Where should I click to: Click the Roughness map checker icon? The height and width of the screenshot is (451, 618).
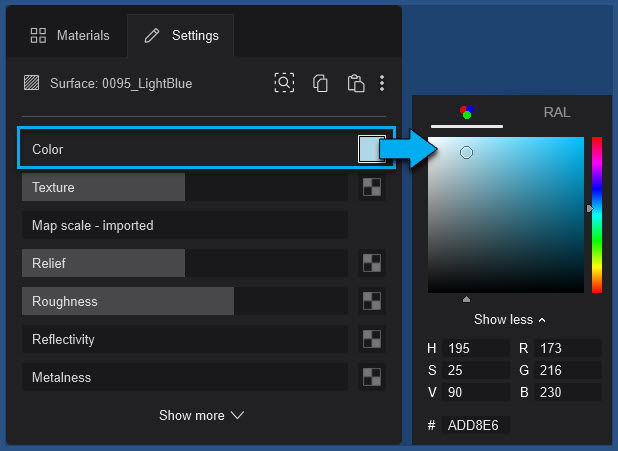pyautogui.click(x=372, y=301)
